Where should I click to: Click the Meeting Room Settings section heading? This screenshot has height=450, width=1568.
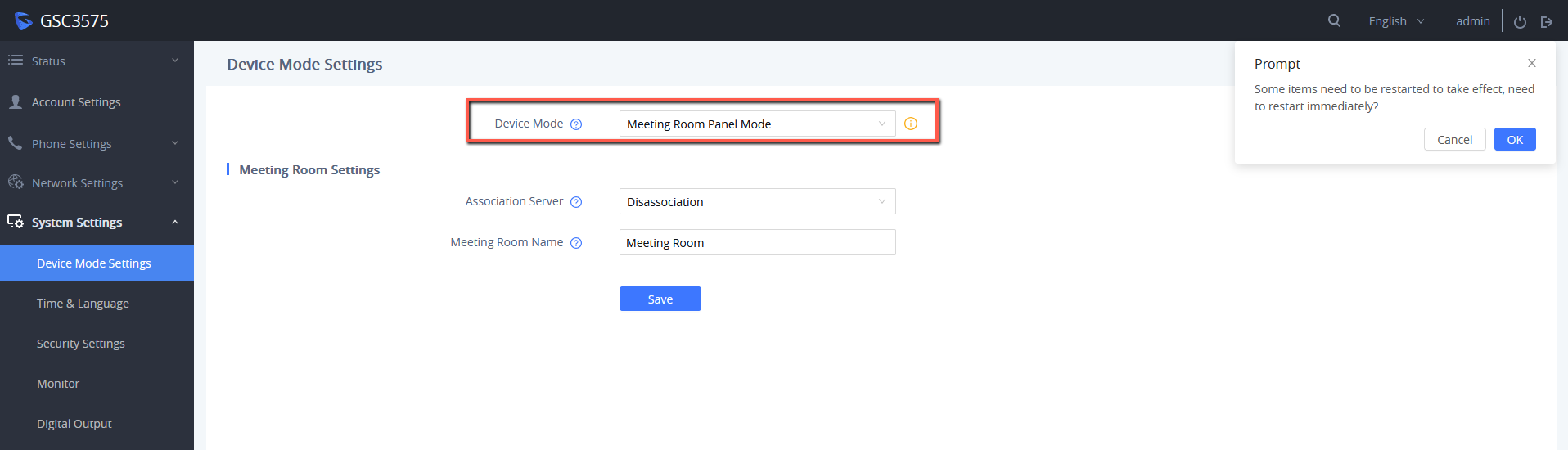[x=309, y=169]
